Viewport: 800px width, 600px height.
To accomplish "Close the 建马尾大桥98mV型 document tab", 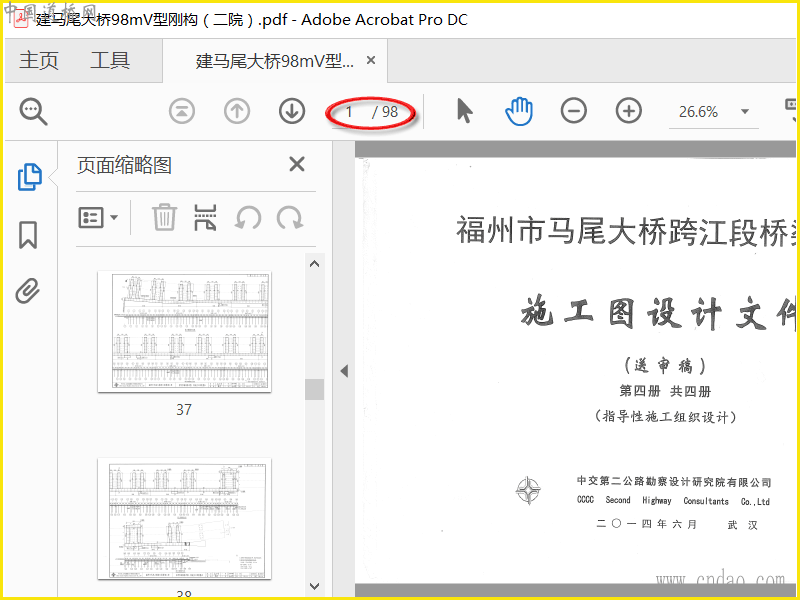I will (x=371, y=61).
